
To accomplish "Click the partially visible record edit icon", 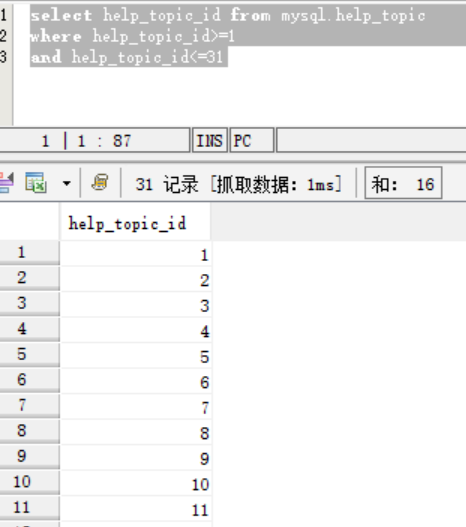I will [6, 183].
